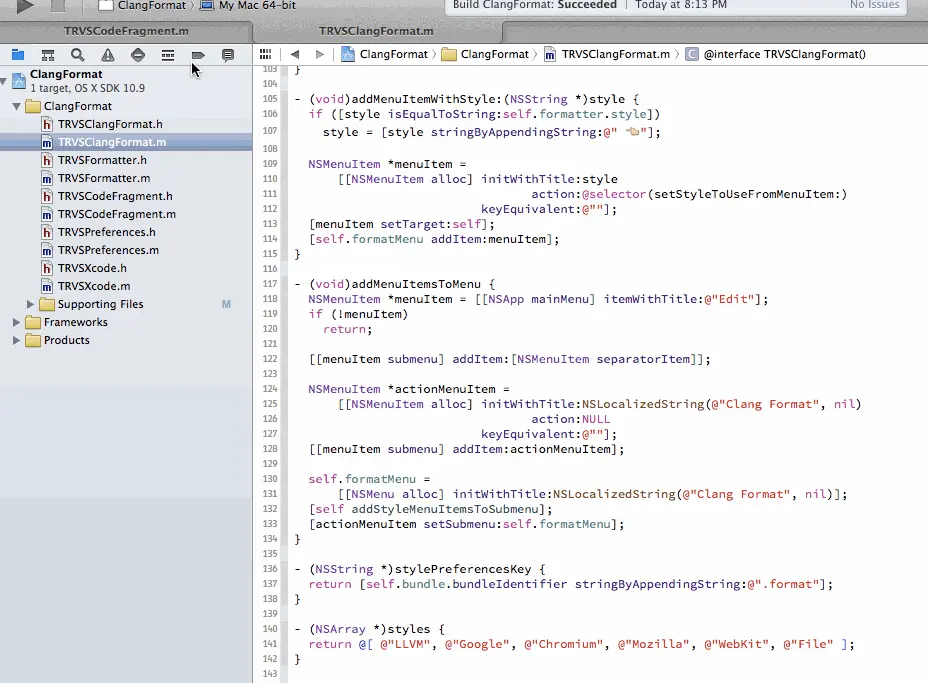Collapse the ClangFormat project root
Image resolution: width=928 pixels, height=683 pixels.
[4, 80]
